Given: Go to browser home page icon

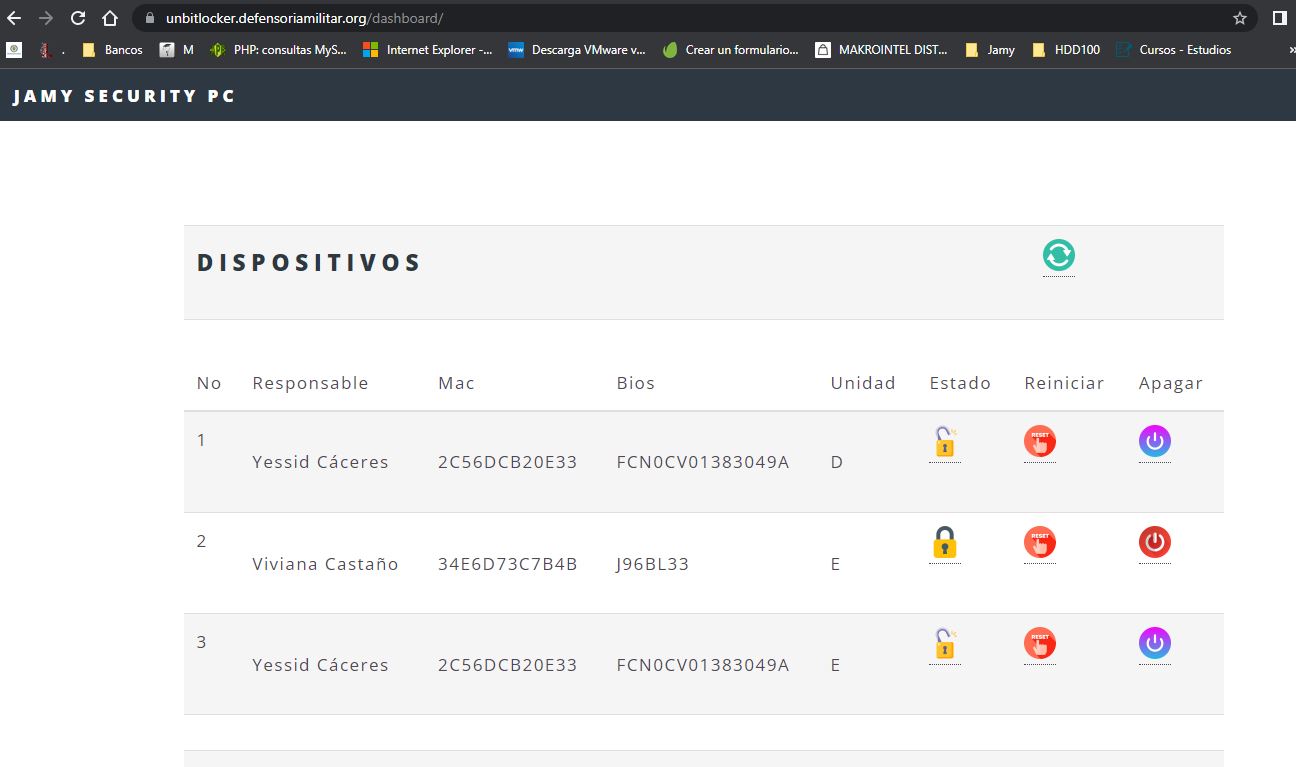Looking at the screenshot, I should pos(110,18).
